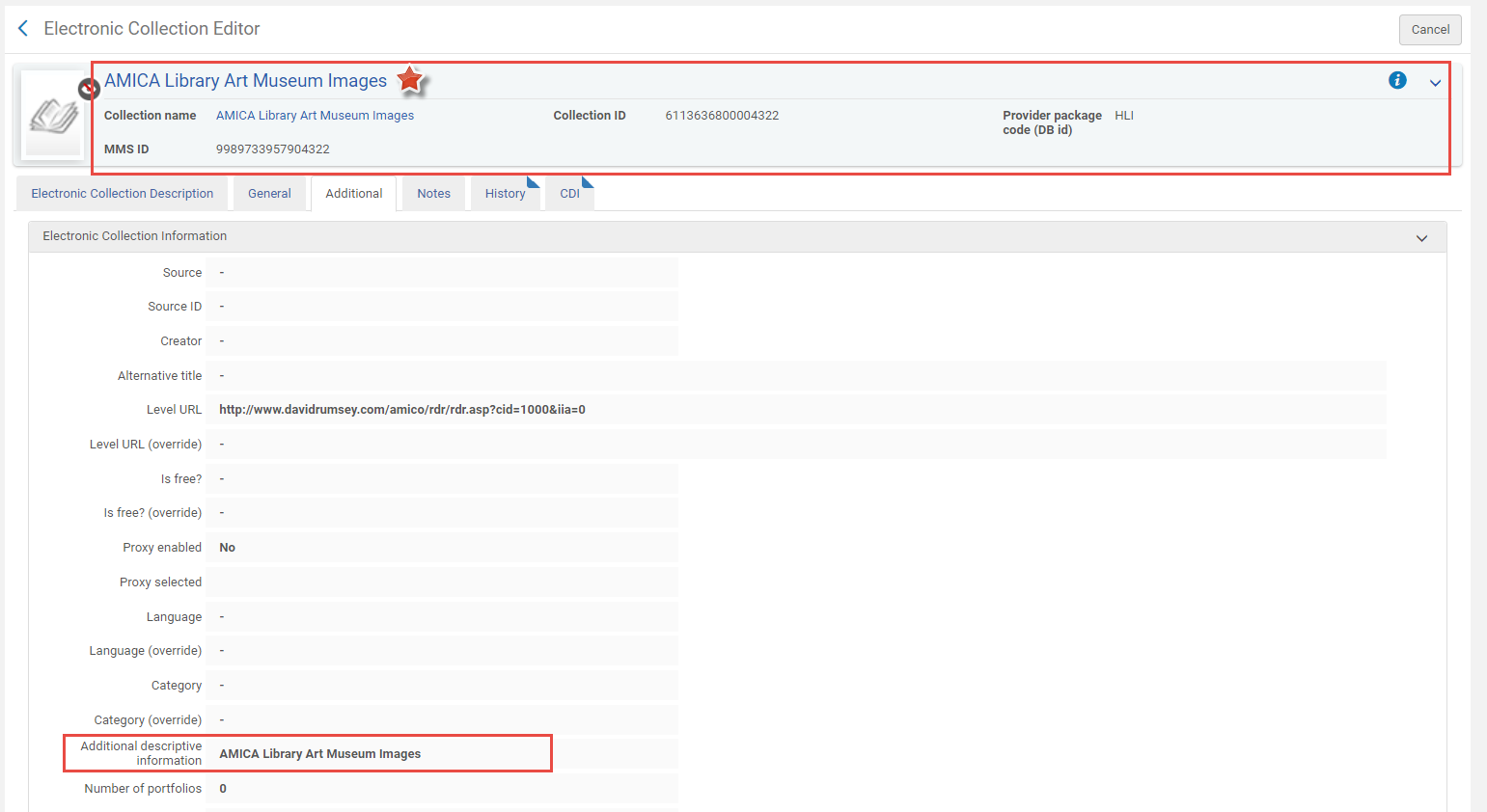The width and height of the screenshot is (1487, 812).
Task: Collapse the collection header chevron
Action: (x=1435, y=83)
